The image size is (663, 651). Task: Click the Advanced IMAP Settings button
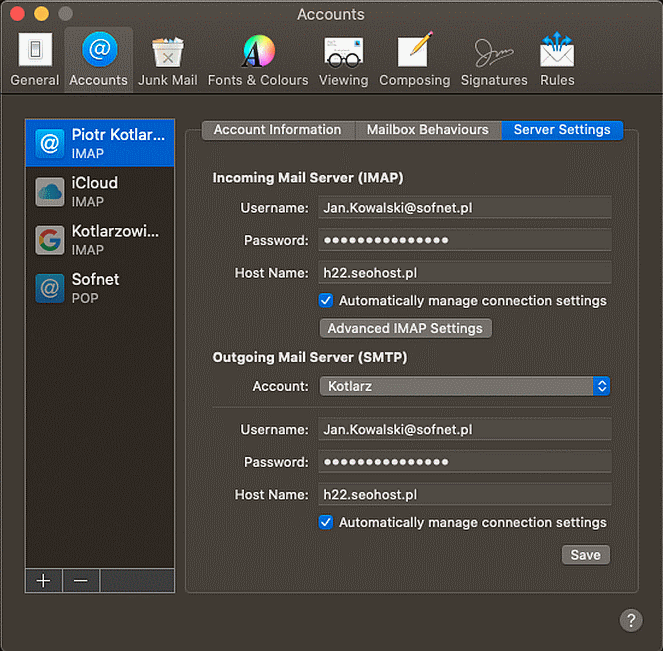405,328
